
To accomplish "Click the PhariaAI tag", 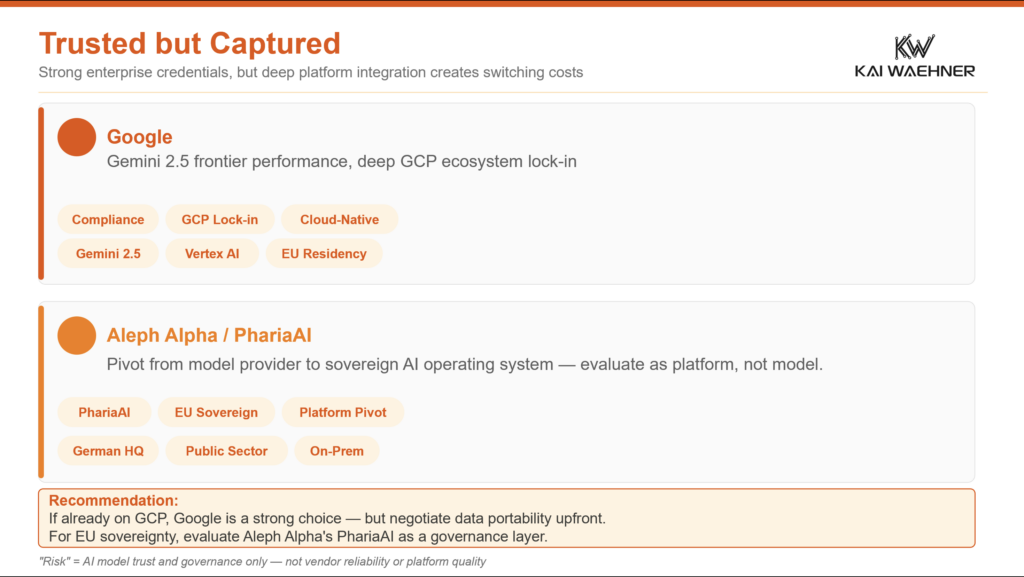I will pos(104,412).
